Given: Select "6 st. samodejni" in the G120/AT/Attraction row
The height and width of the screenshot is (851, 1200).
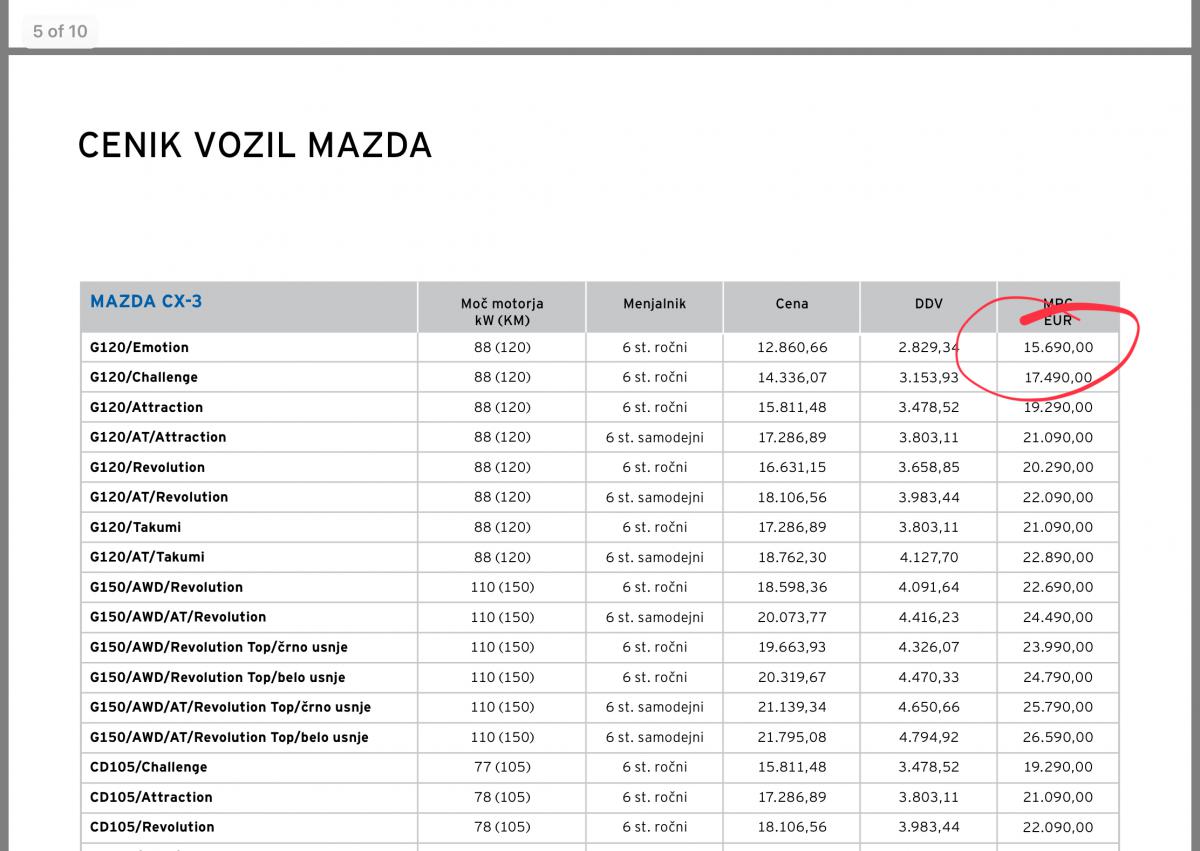Looking at the screenshot, I should (655, 437).
